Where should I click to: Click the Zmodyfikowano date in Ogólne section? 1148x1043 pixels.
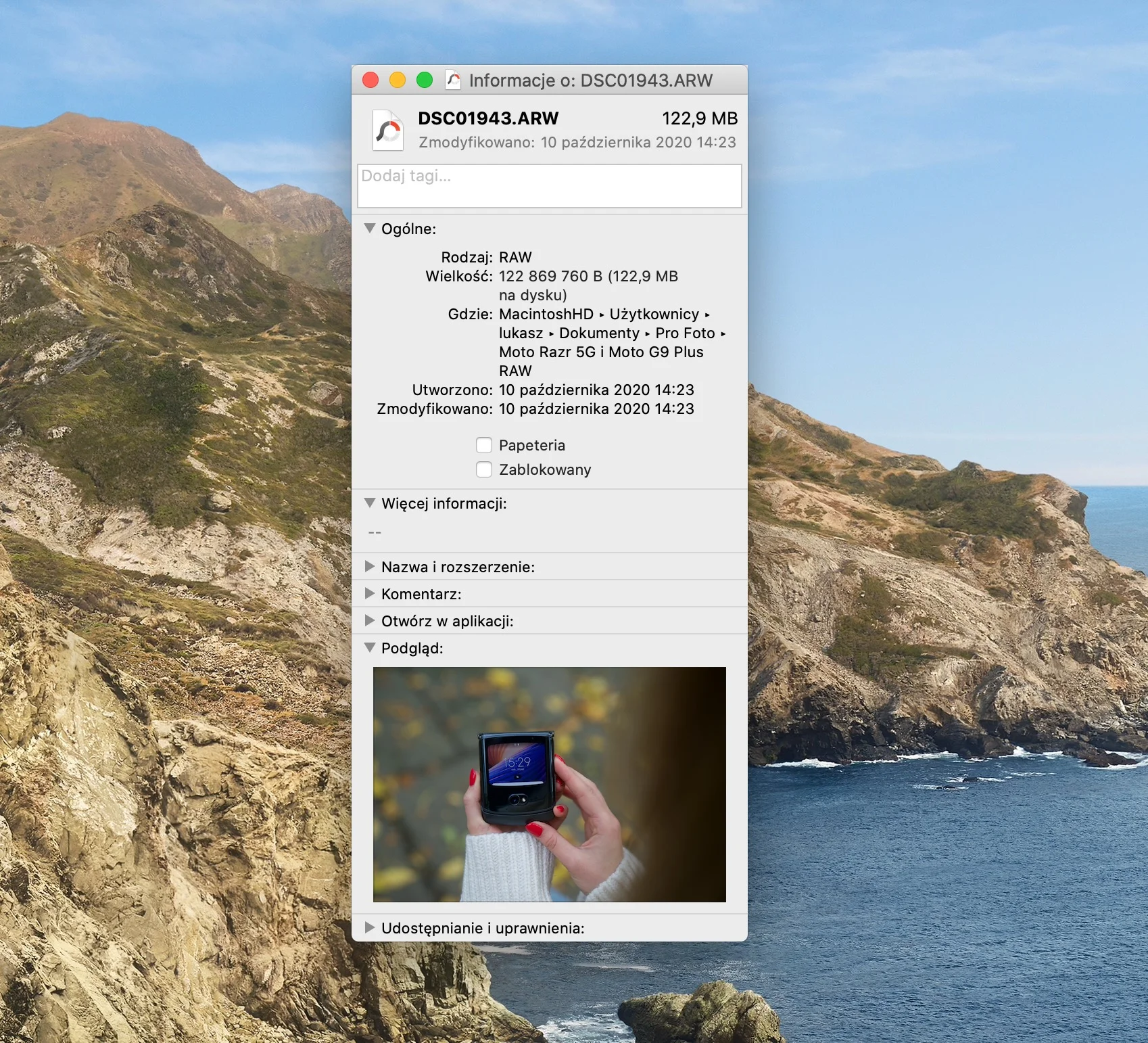click(596, 409)
